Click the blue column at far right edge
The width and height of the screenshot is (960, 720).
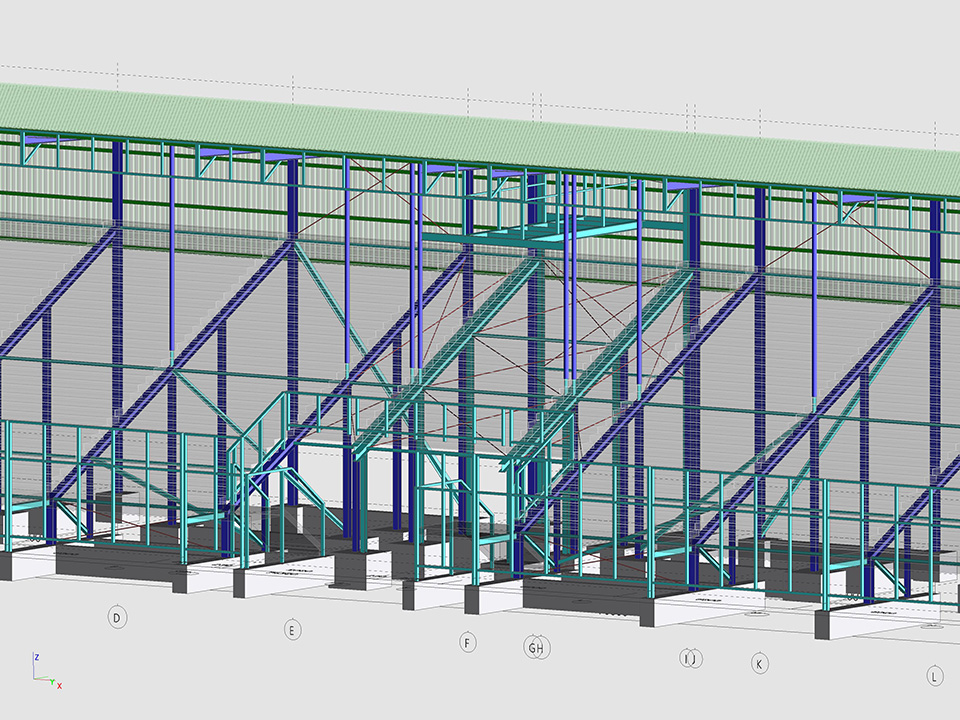(936, 300)
